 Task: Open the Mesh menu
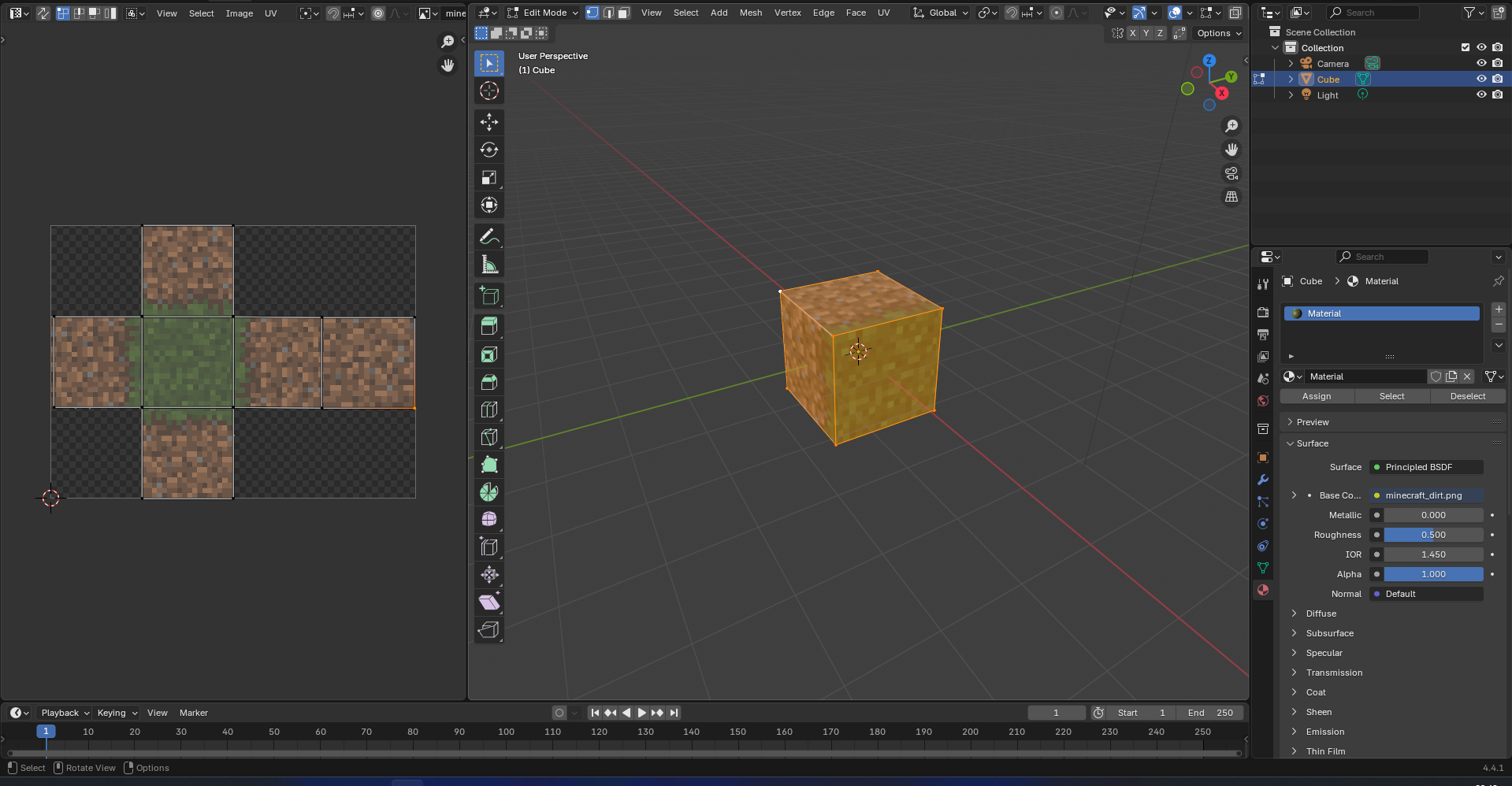(x=751, y=13)
